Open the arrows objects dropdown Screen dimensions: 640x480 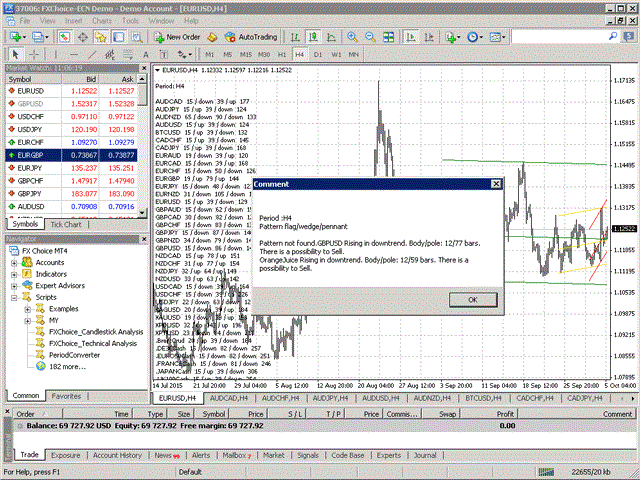click(184, 54)
